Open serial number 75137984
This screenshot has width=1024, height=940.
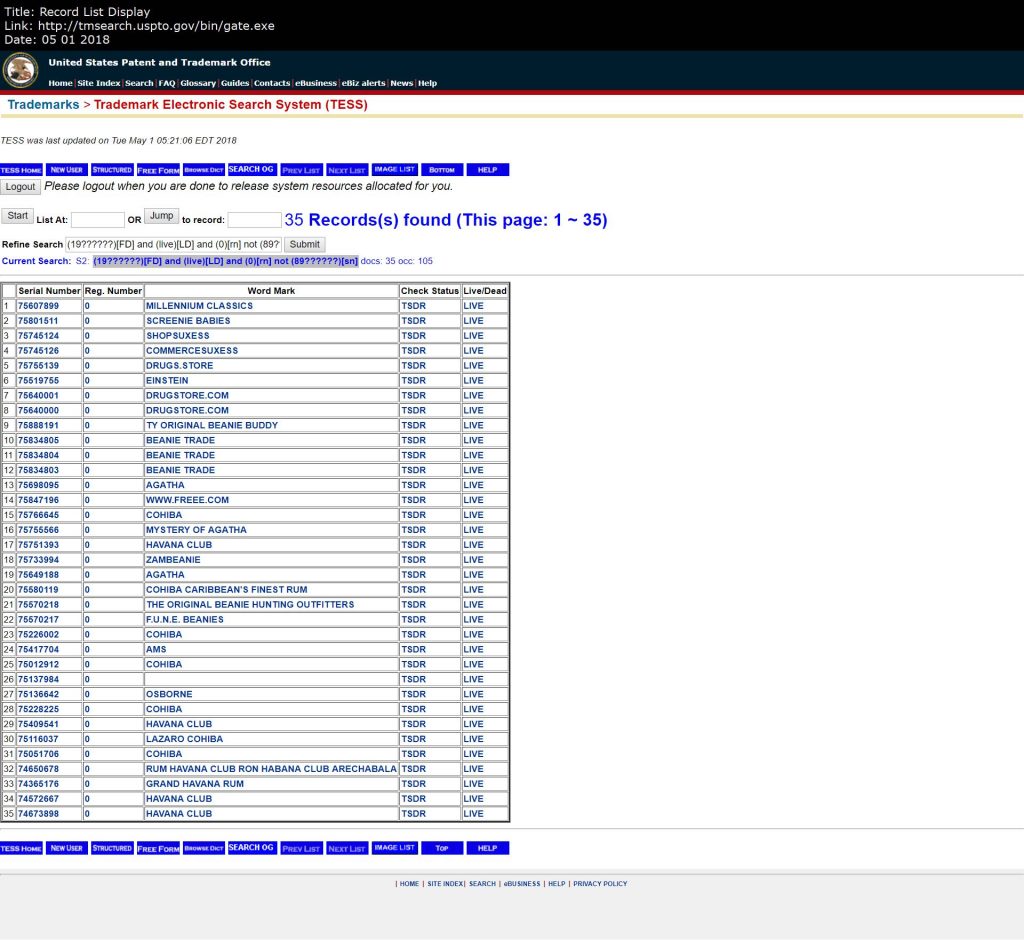coord(39,679)
